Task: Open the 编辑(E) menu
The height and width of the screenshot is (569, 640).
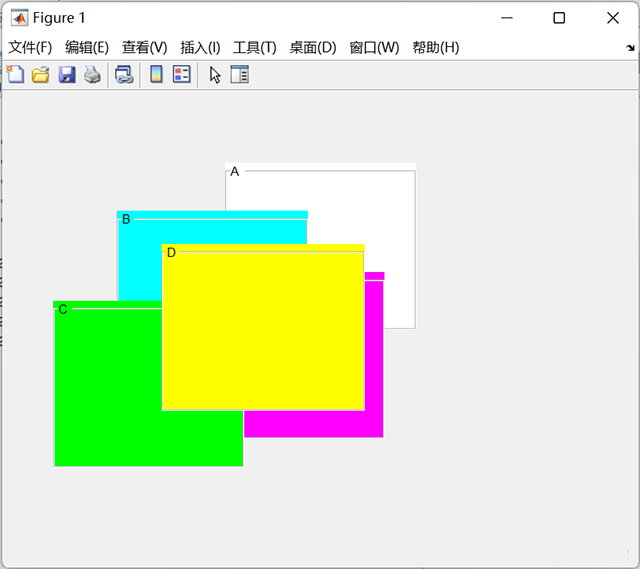Action: [x=87, y=47]
